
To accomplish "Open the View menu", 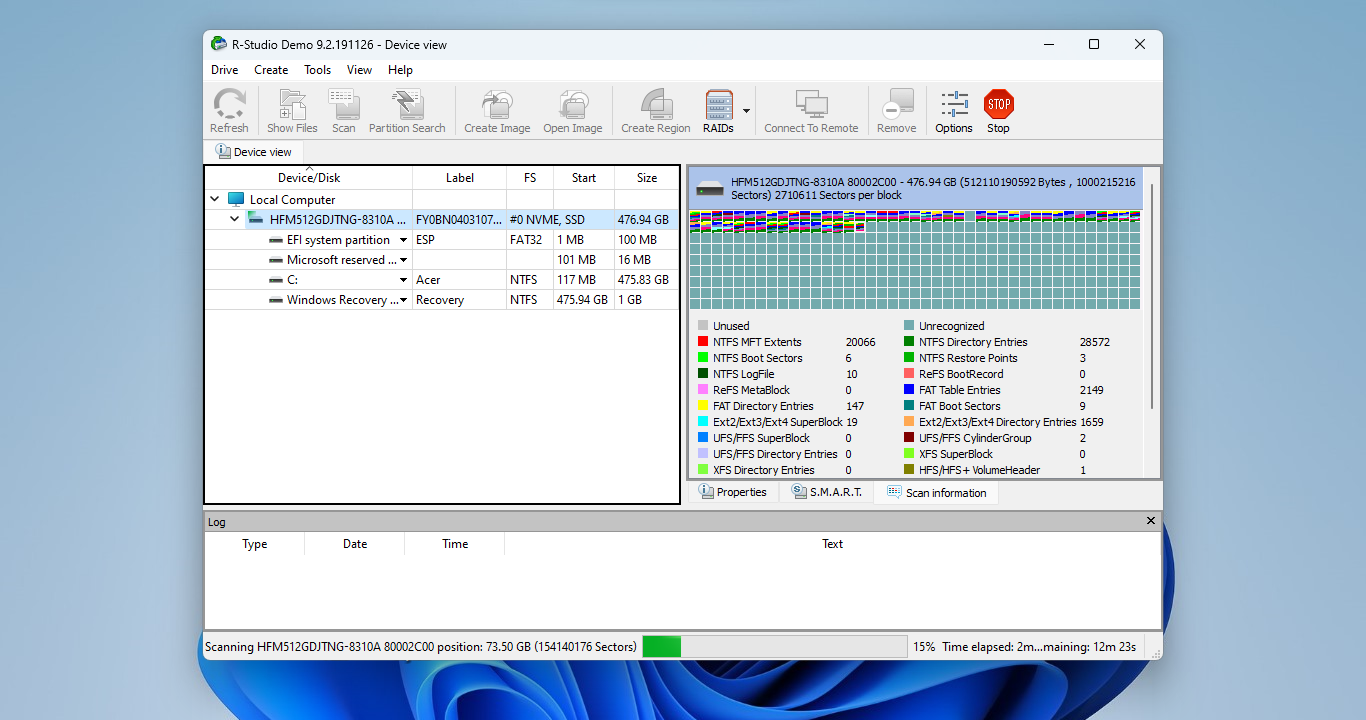I will pyautogui.click(x=359, y=70).
